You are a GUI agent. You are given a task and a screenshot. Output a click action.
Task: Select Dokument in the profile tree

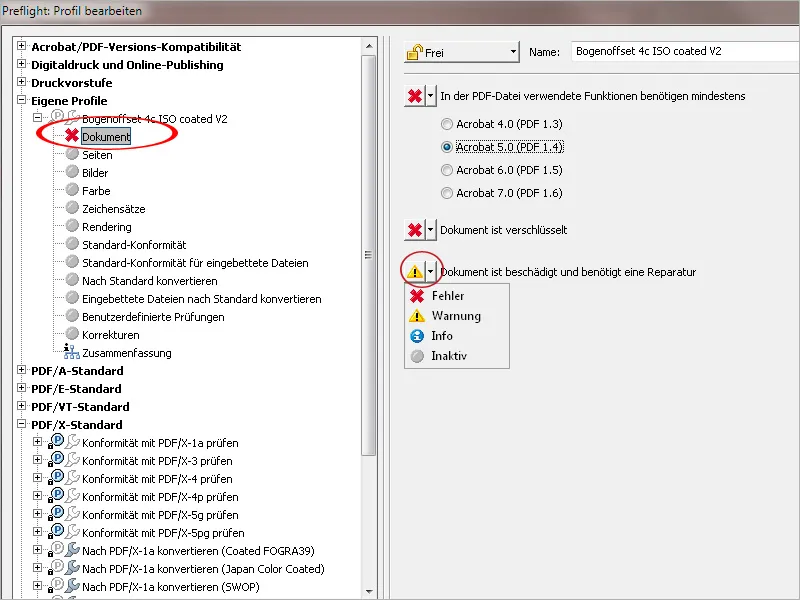[x=106, y=137]
